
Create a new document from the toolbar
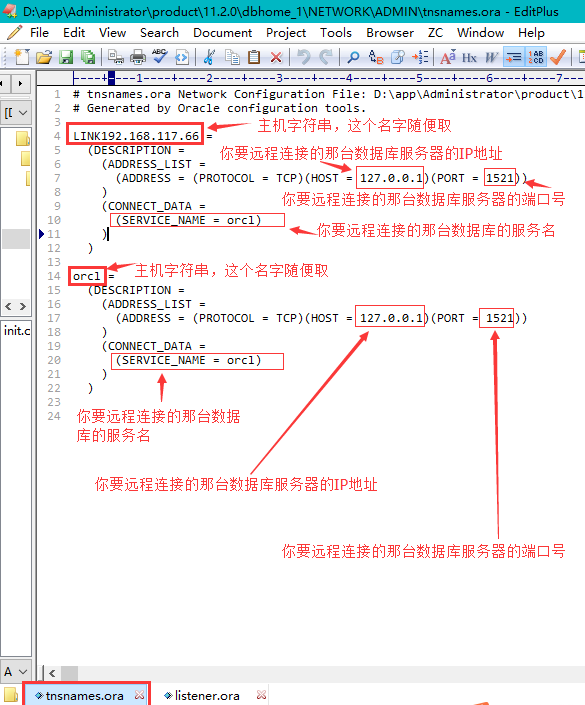pyautogui.click(x=21, y=57)
